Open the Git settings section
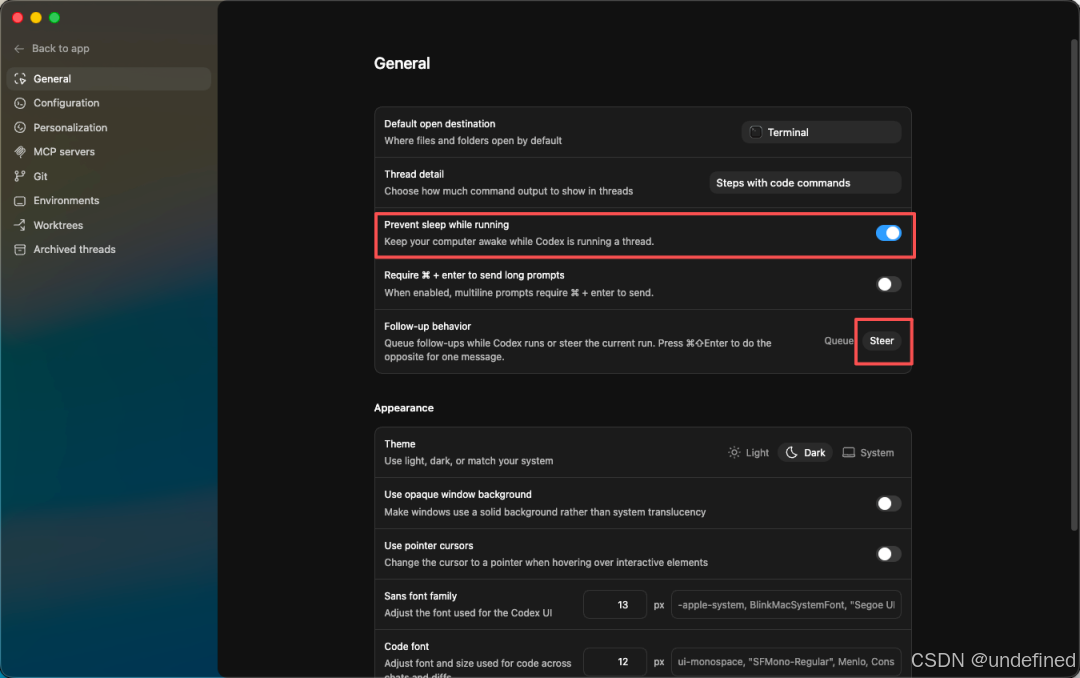 [x=109, y=176]
